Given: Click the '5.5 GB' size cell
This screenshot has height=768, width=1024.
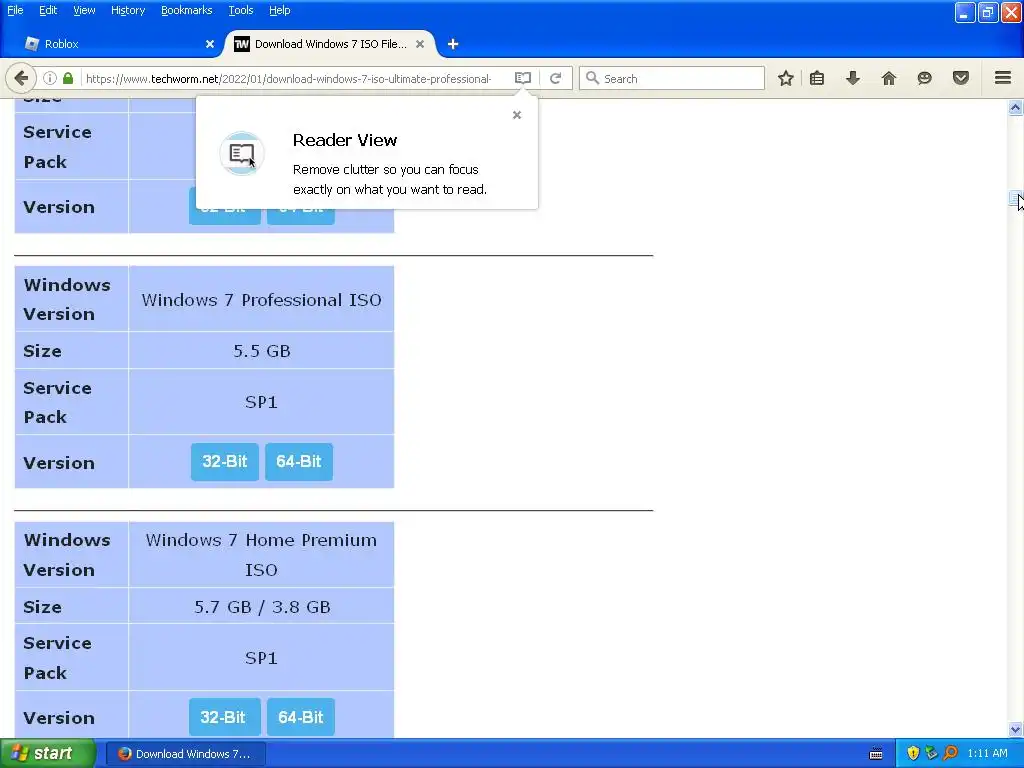Looking at the screenshot, I should [261, 351].
